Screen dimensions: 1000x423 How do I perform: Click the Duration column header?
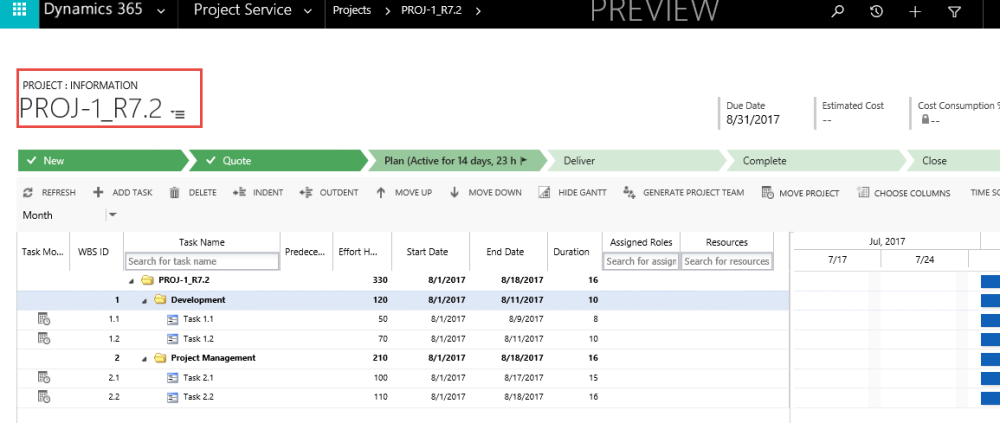571,251
